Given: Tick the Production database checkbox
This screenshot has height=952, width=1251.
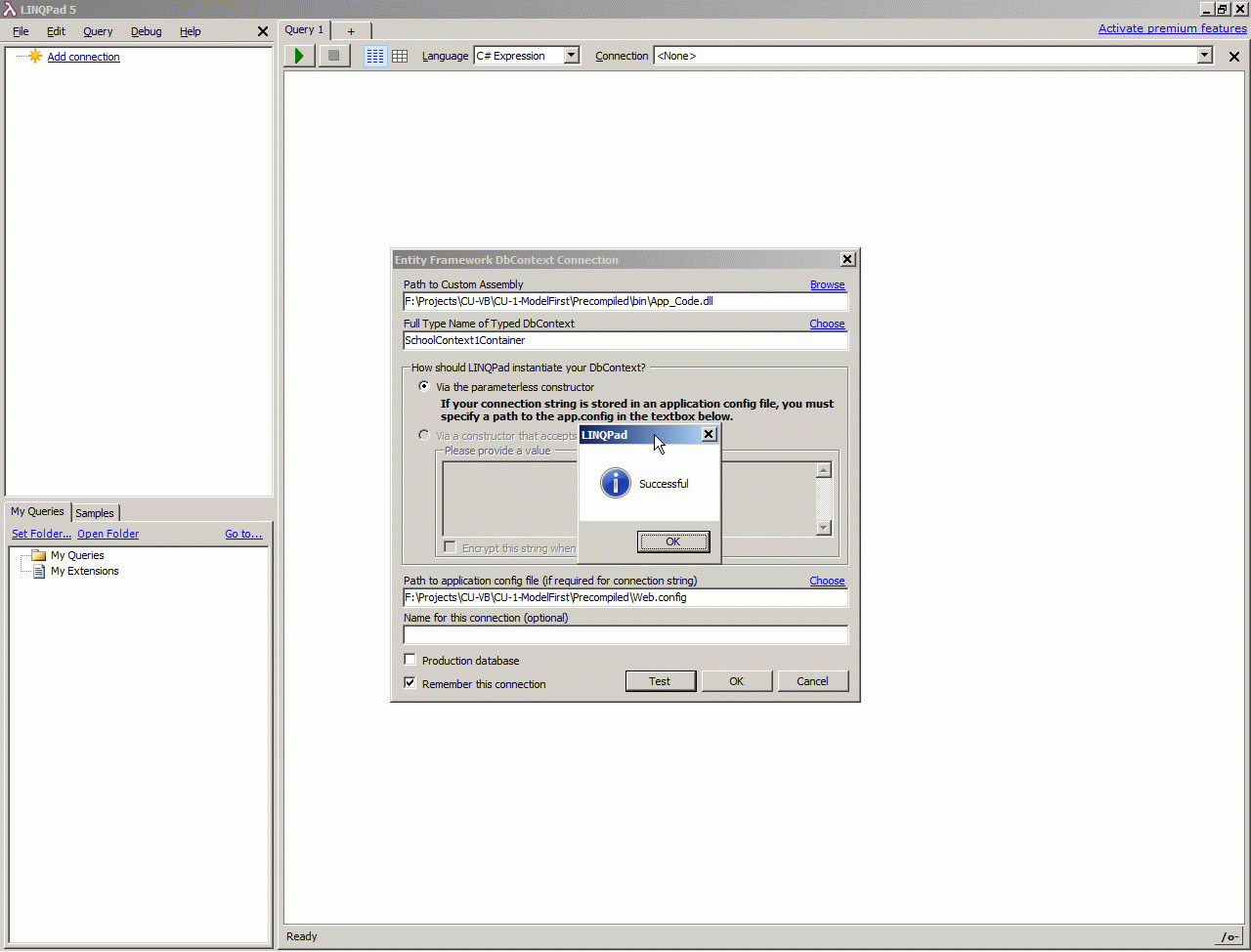Looking at the screenshot, I should click(410, 660).
